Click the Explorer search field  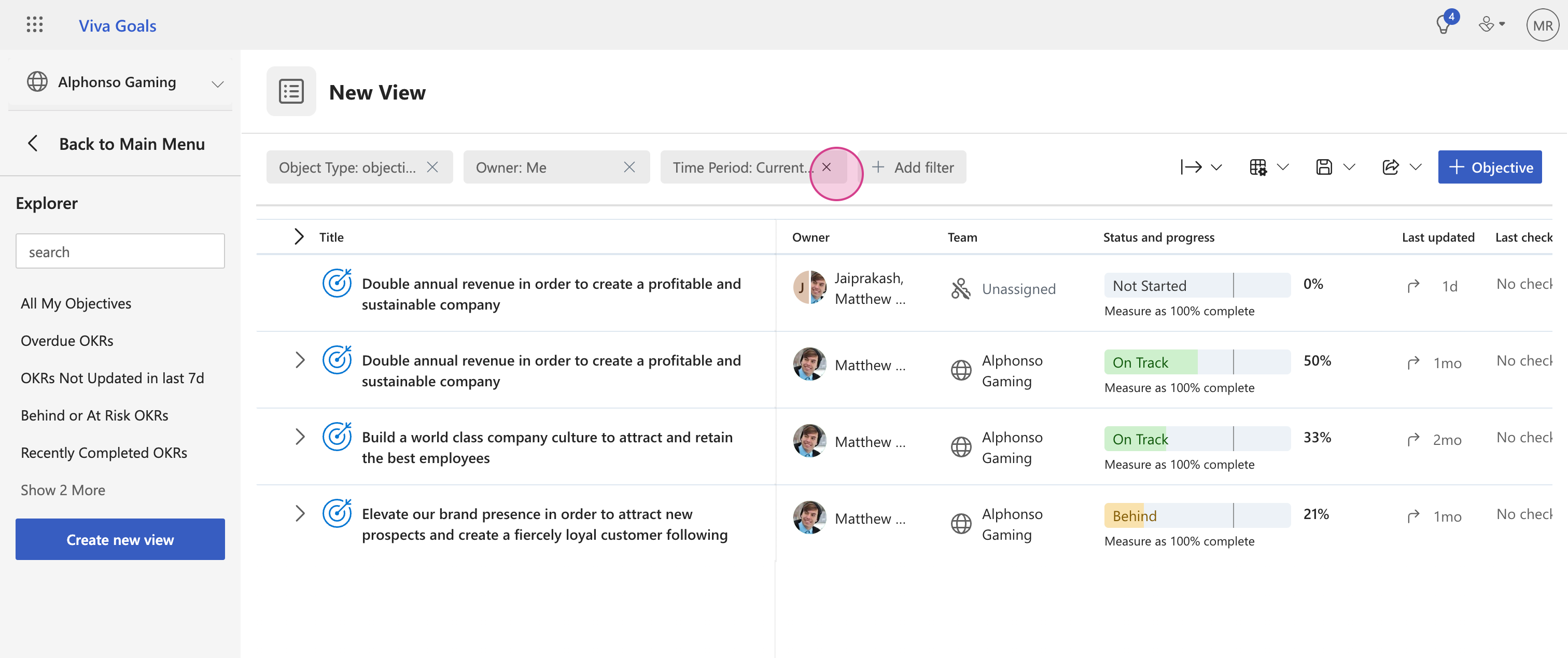coord(120,251)
